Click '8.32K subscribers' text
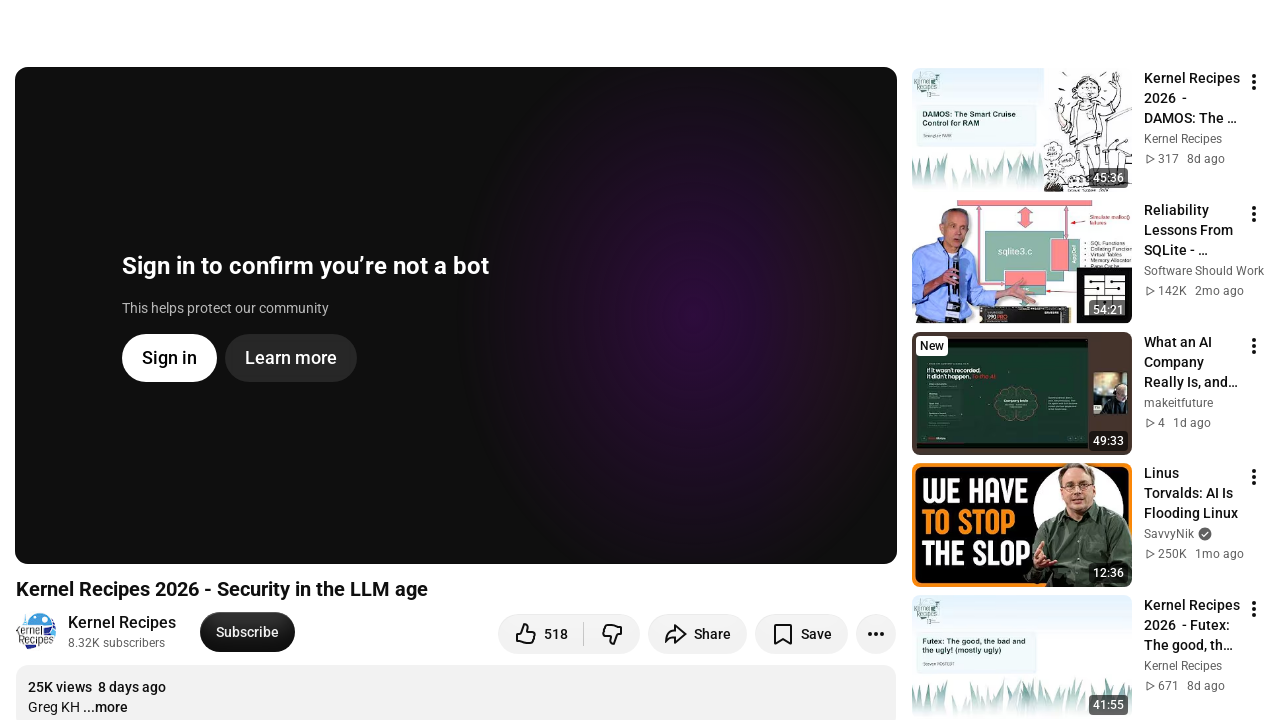The image size is (1280, 720). pyautogui.click(x=116, y=643)
